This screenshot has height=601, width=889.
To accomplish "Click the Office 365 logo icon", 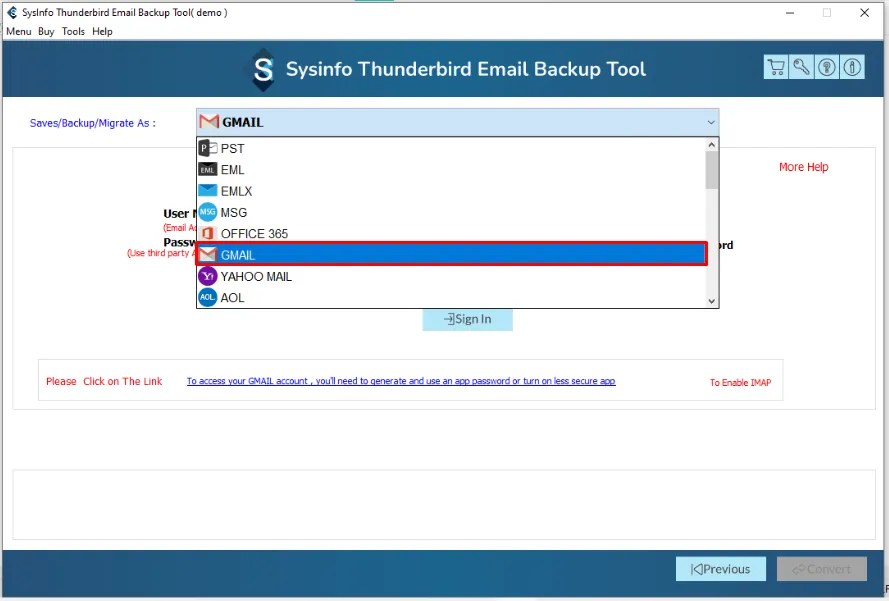I will point(208,234).
